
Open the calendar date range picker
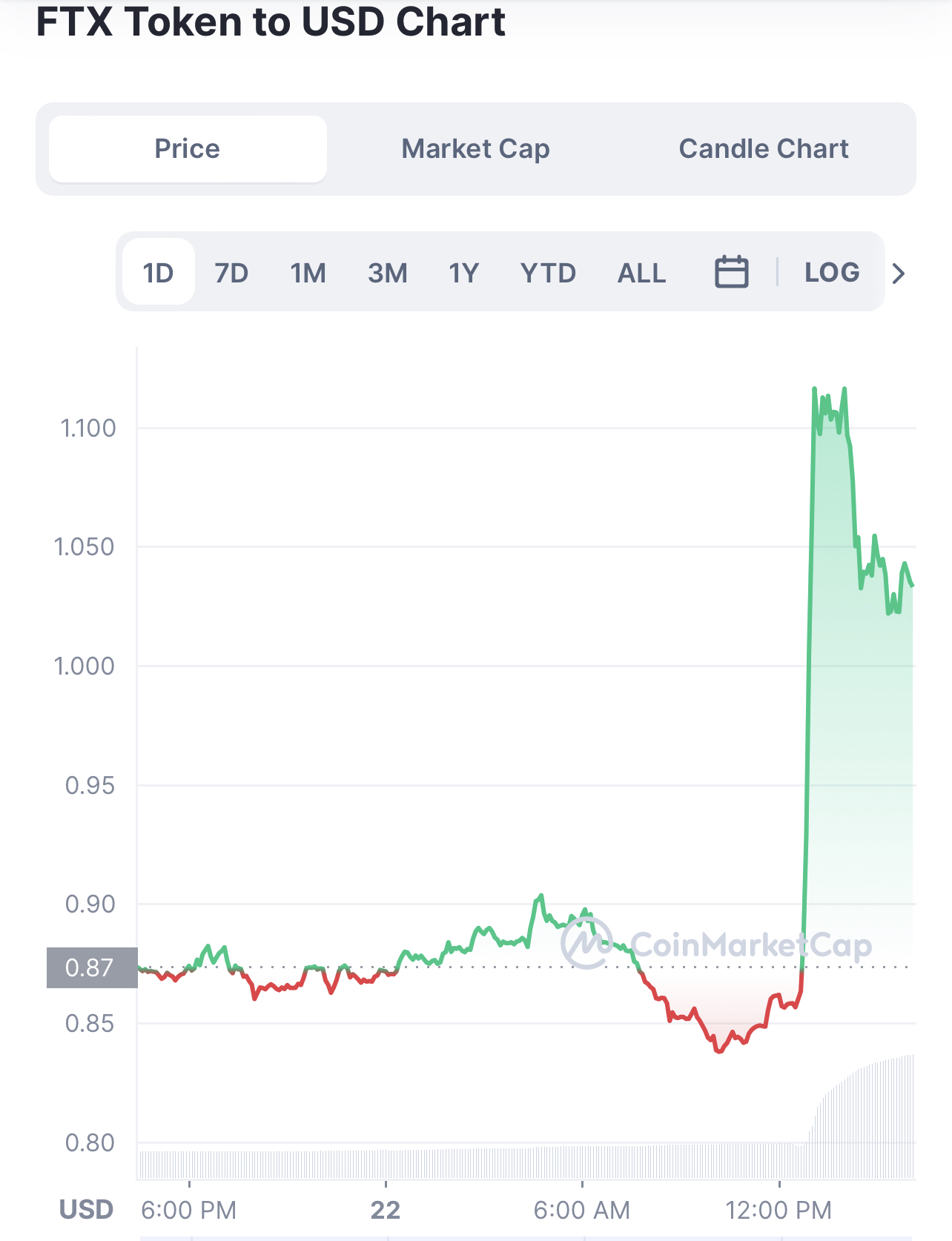731,272
